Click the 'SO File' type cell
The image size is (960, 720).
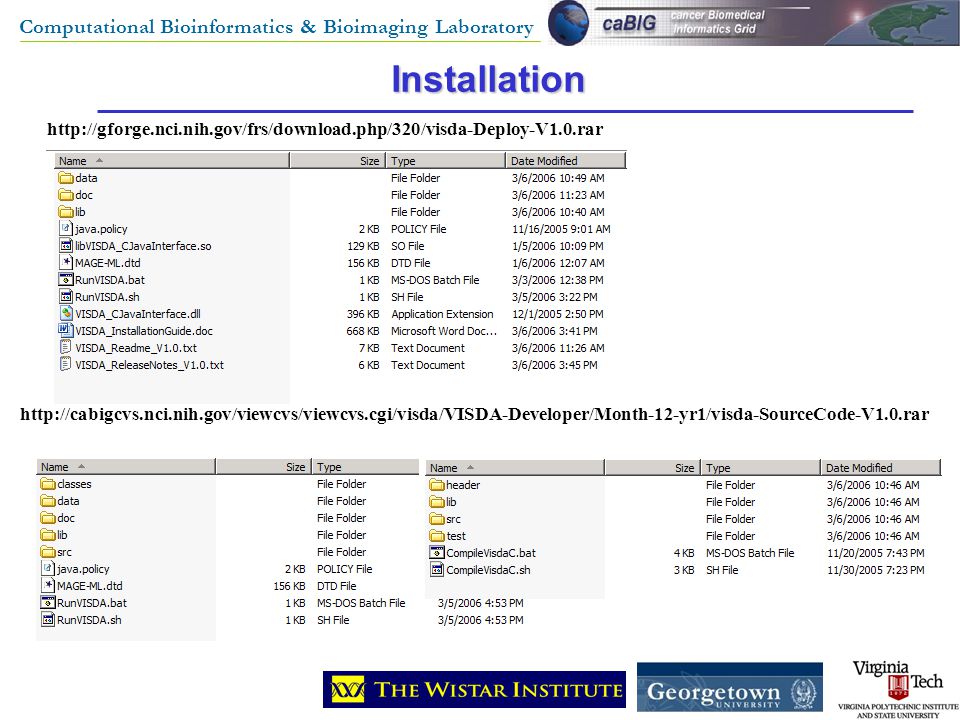(x=408, y=246)
